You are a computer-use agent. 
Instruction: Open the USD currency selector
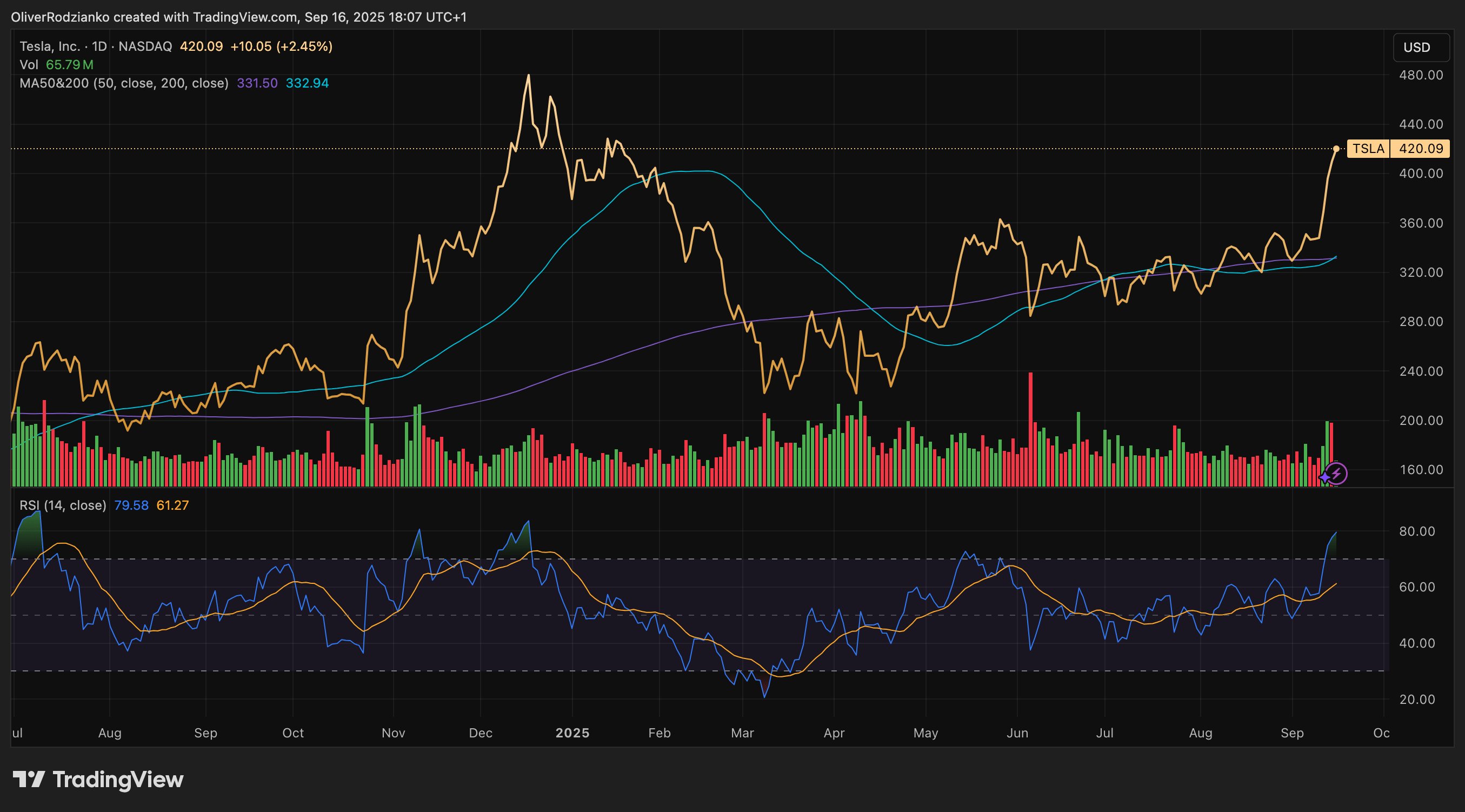(1420, 48)
